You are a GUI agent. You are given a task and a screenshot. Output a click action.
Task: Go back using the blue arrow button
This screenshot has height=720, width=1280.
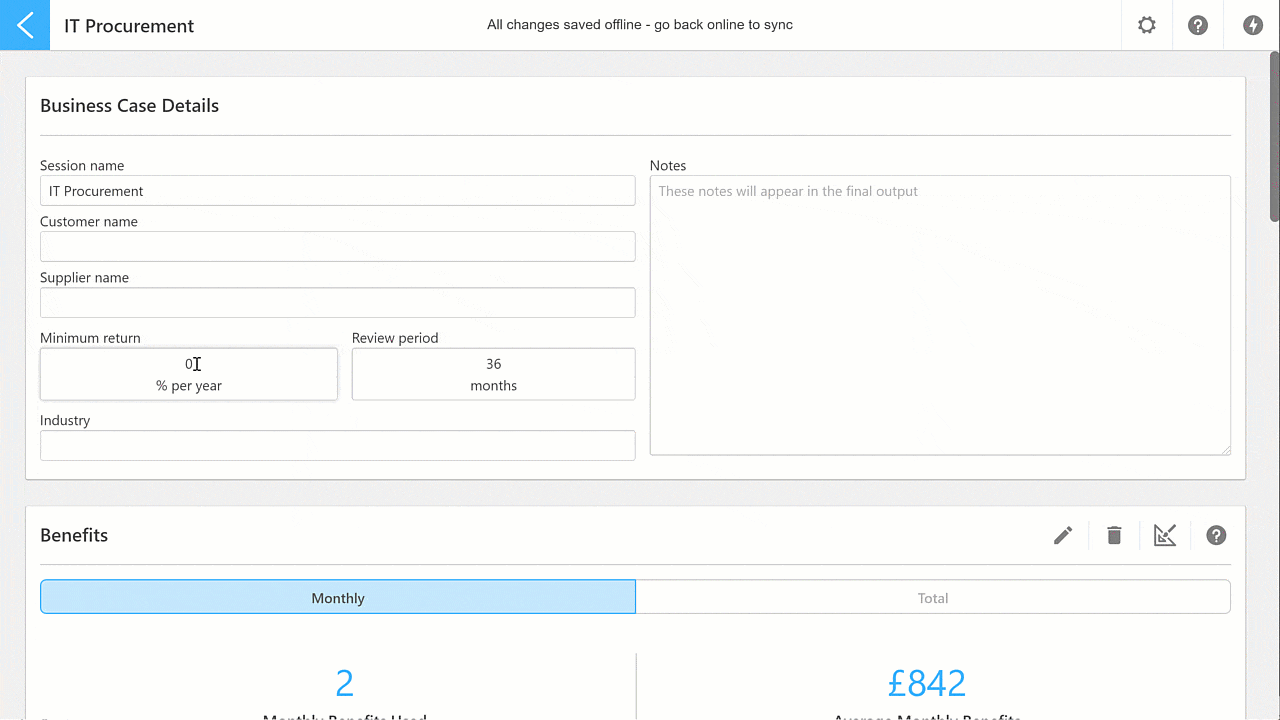pos(25,25)
